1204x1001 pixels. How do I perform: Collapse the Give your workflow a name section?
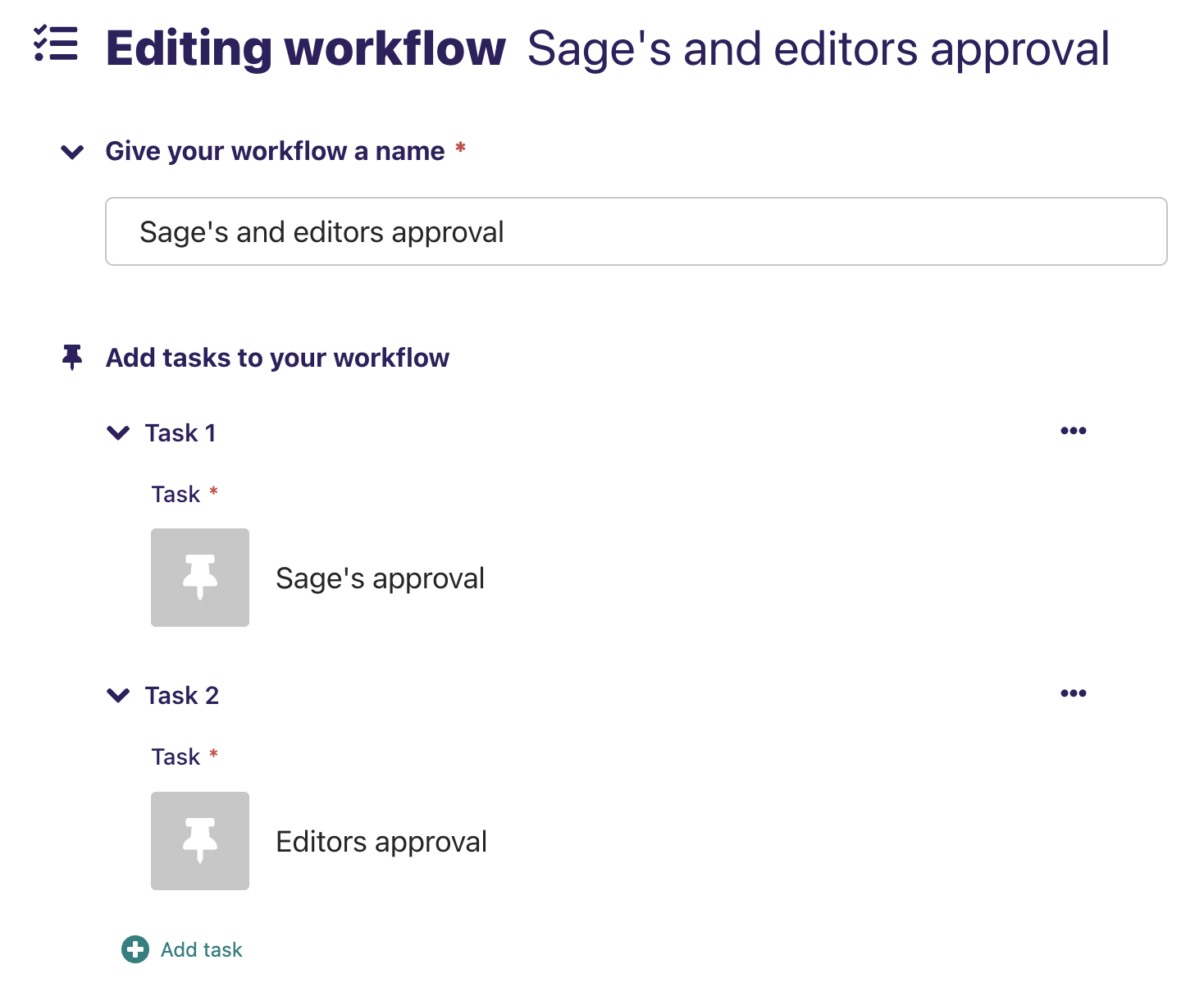point(71,151)
